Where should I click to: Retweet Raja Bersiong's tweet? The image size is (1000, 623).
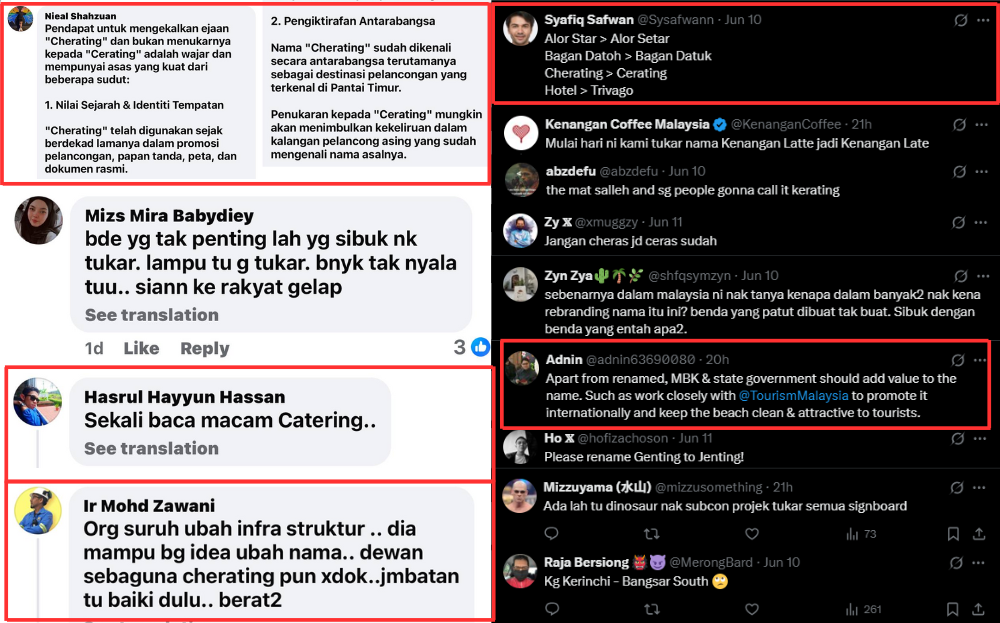tap(651, 610)
